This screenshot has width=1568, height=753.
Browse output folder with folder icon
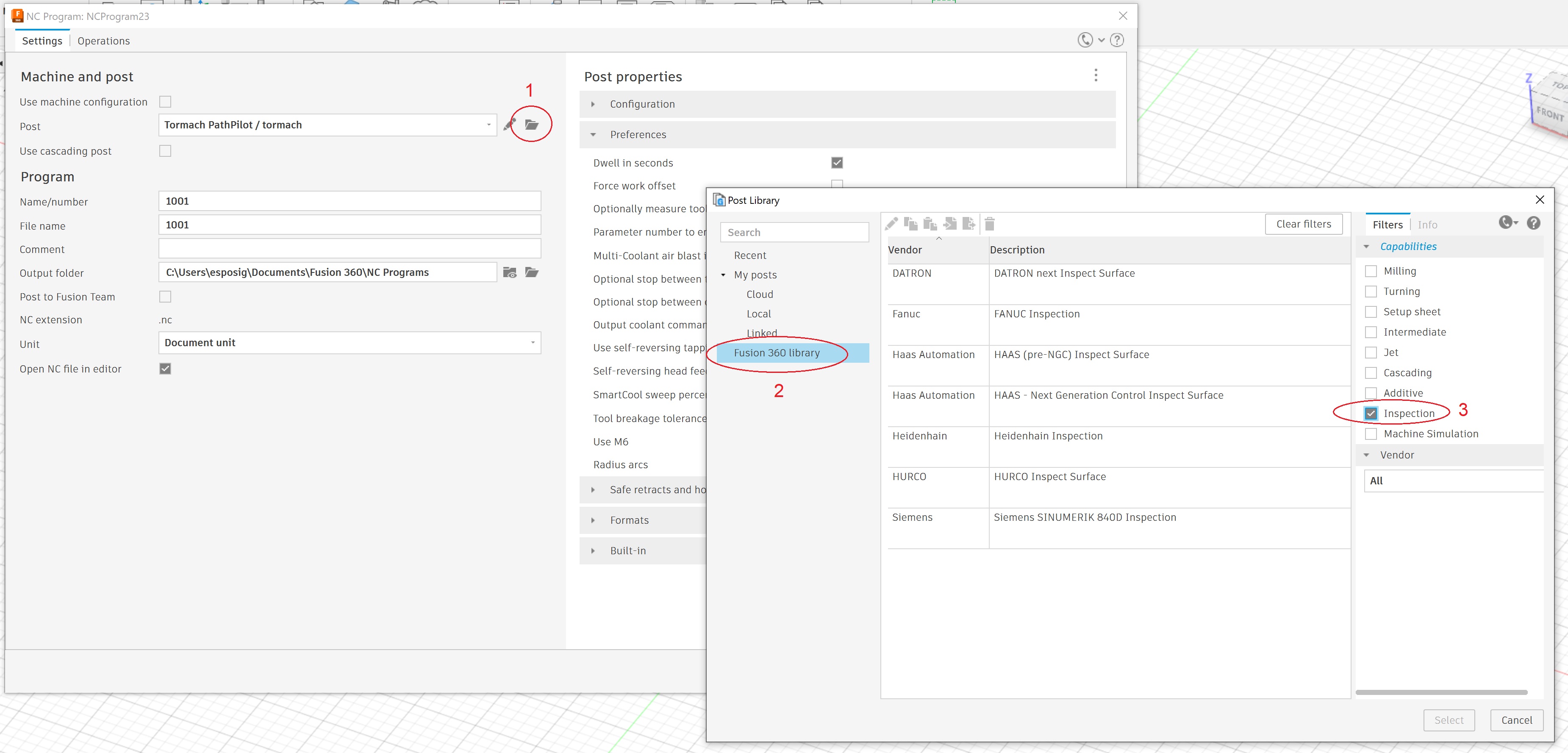pyautogui.click(x=531, y=272)
